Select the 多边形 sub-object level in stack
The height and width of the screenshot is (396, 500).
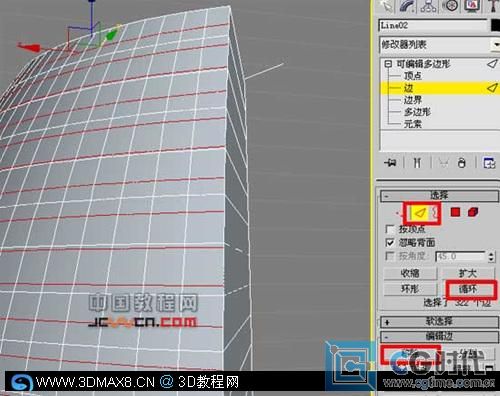coord(417,112)
